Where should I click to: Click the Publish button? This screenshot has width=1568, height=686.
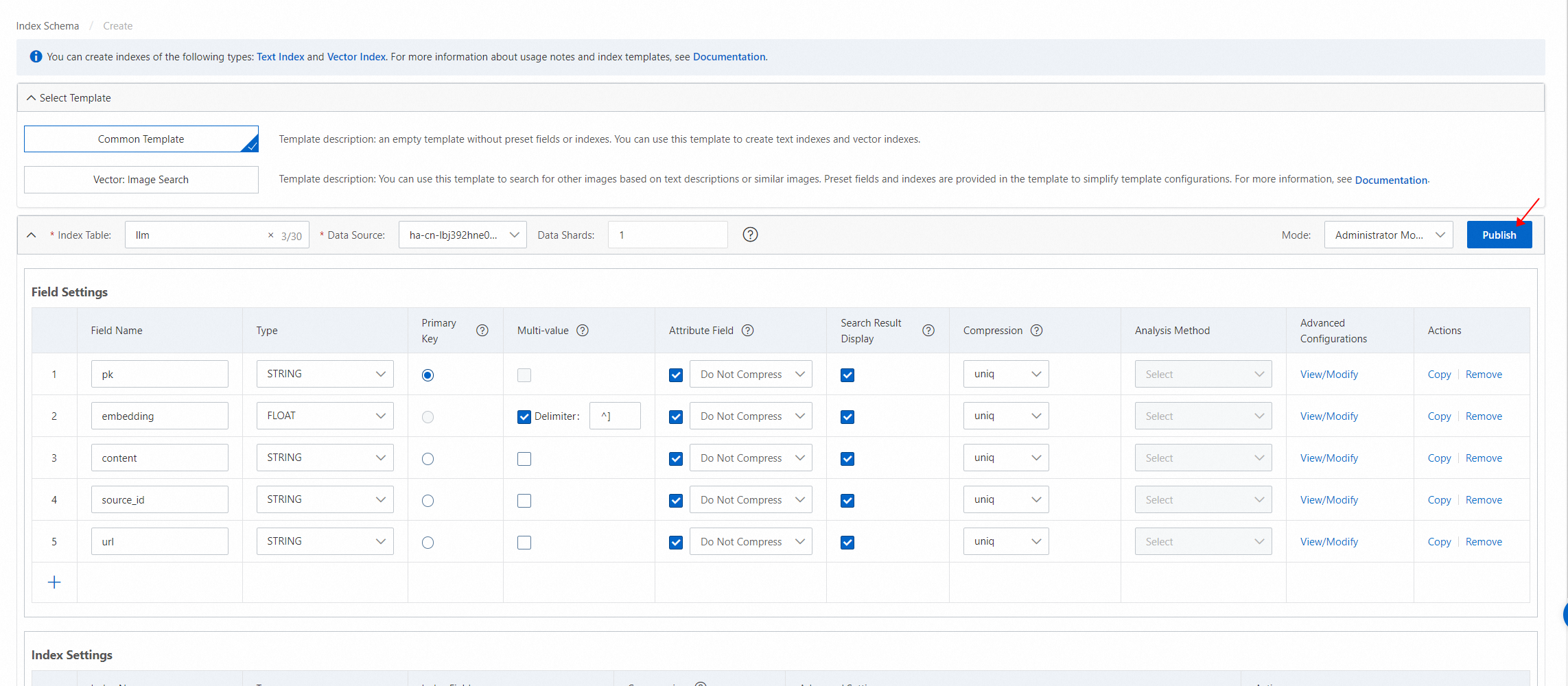1499,235
